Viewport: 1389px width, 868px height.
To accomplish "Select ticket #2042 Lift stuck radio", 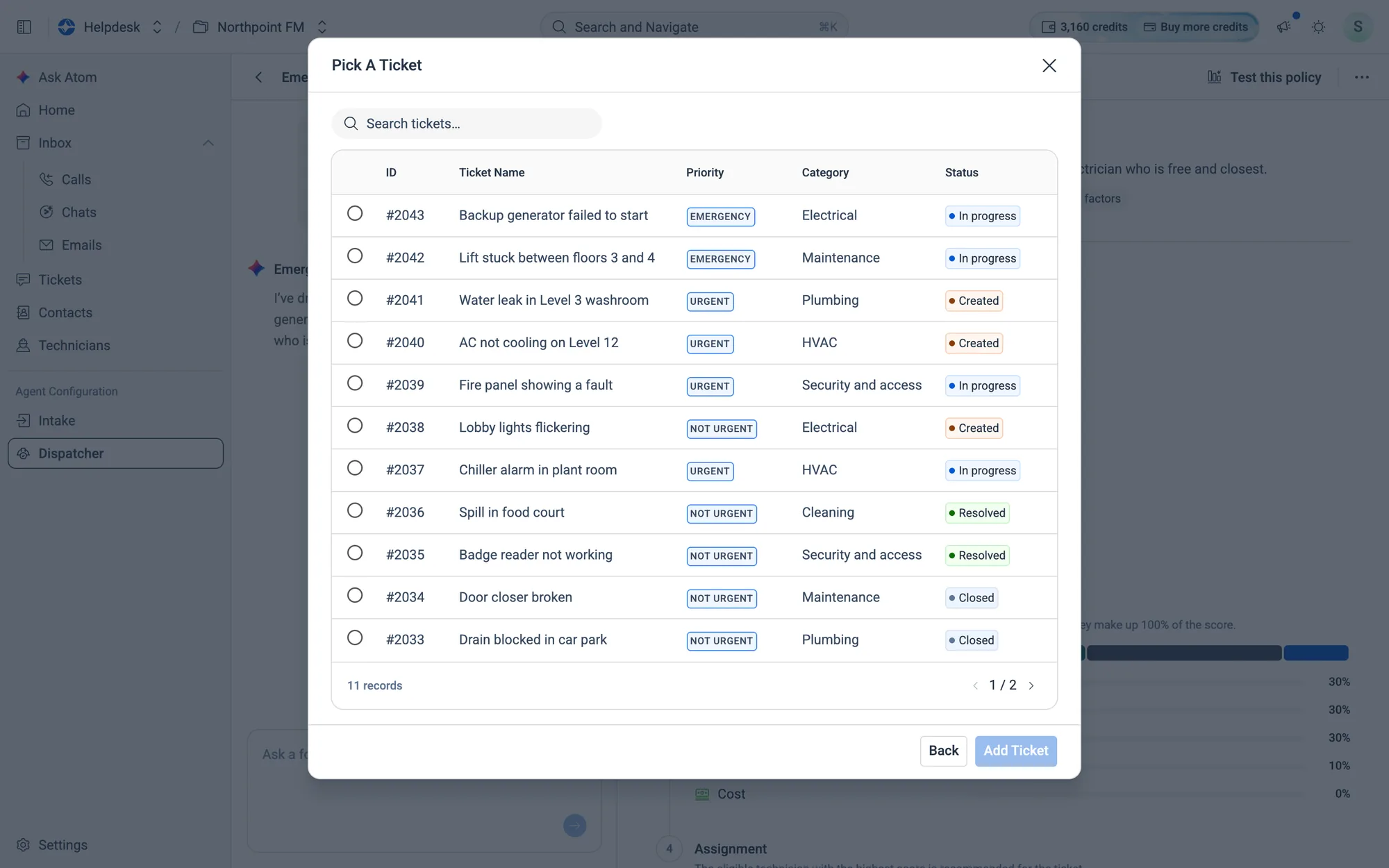I will click(x=355, y=256).
